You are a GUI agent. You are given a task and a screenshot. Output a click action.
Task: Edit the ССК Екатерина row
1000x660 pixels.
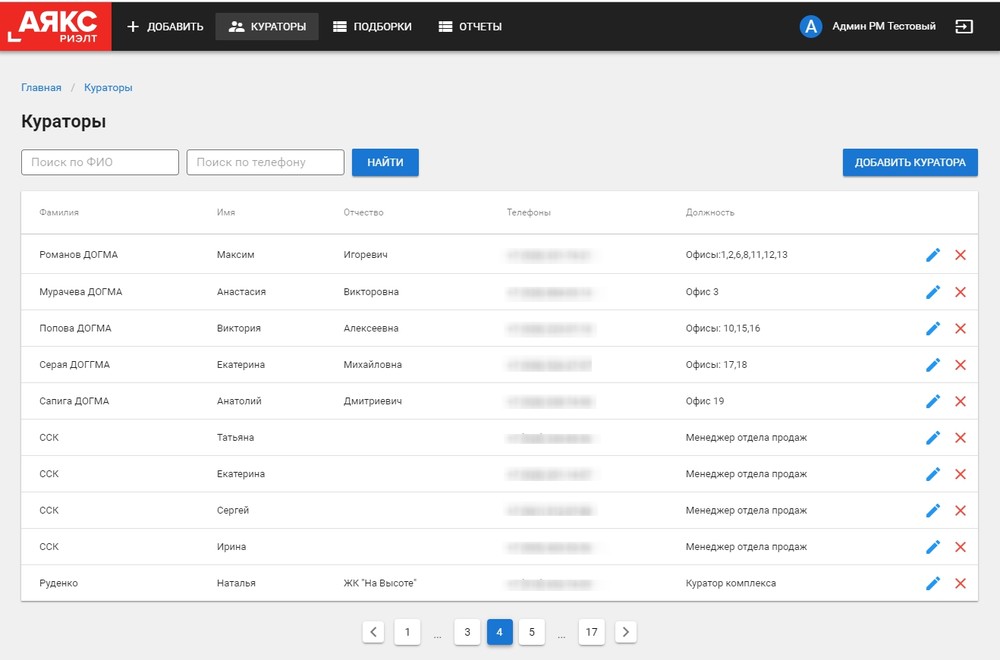point(932,474)
